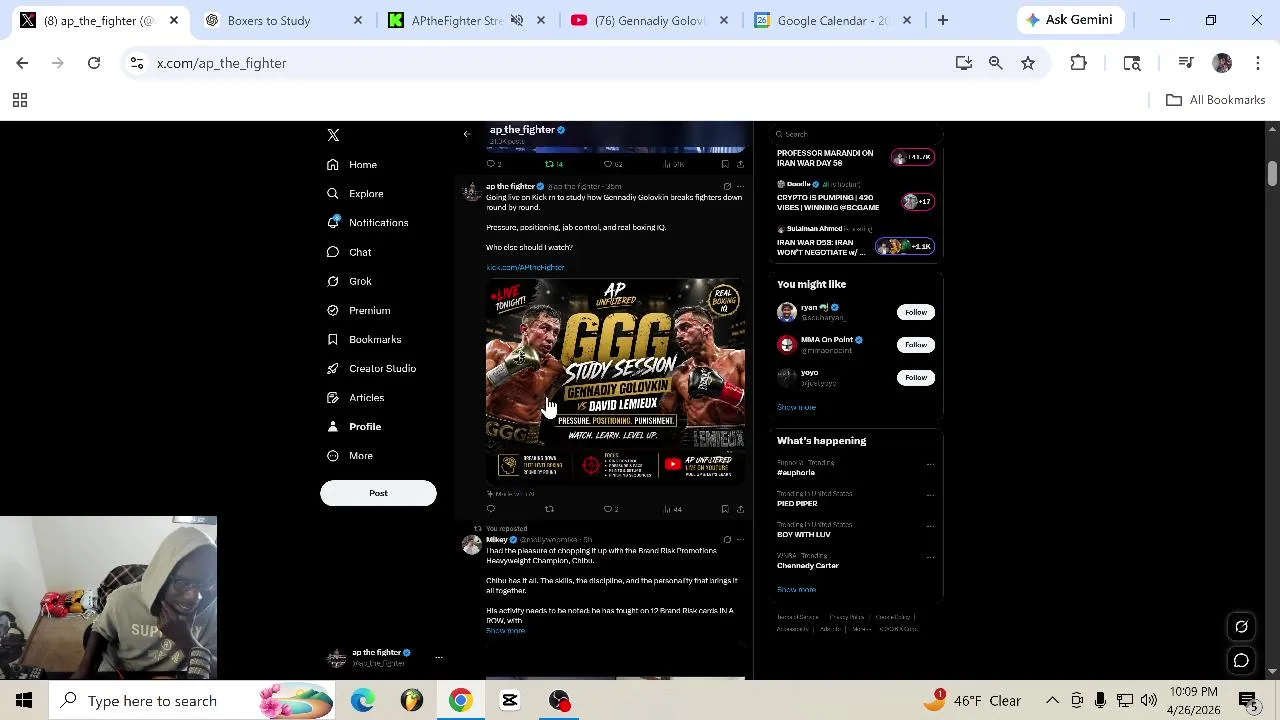This screenshot has height=720, width=1280.
Task: Open Grok in the X sidebar
Action: (x=349, y=281)
